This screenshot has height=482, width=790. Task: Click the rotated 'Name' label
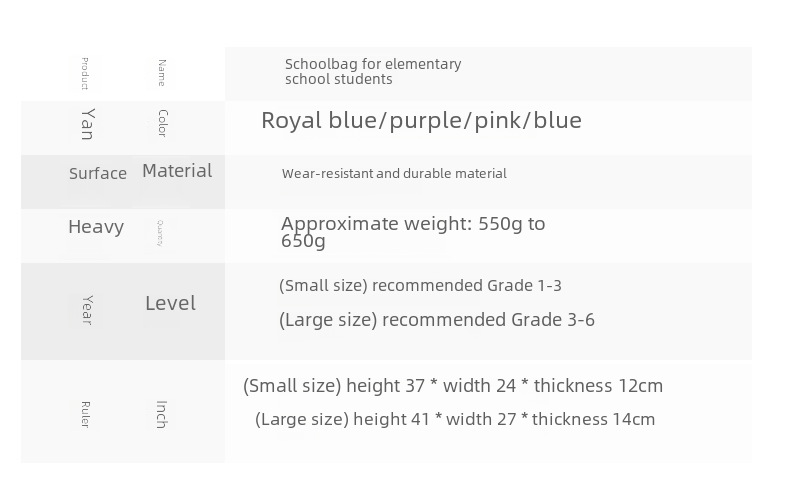point(161,73)
